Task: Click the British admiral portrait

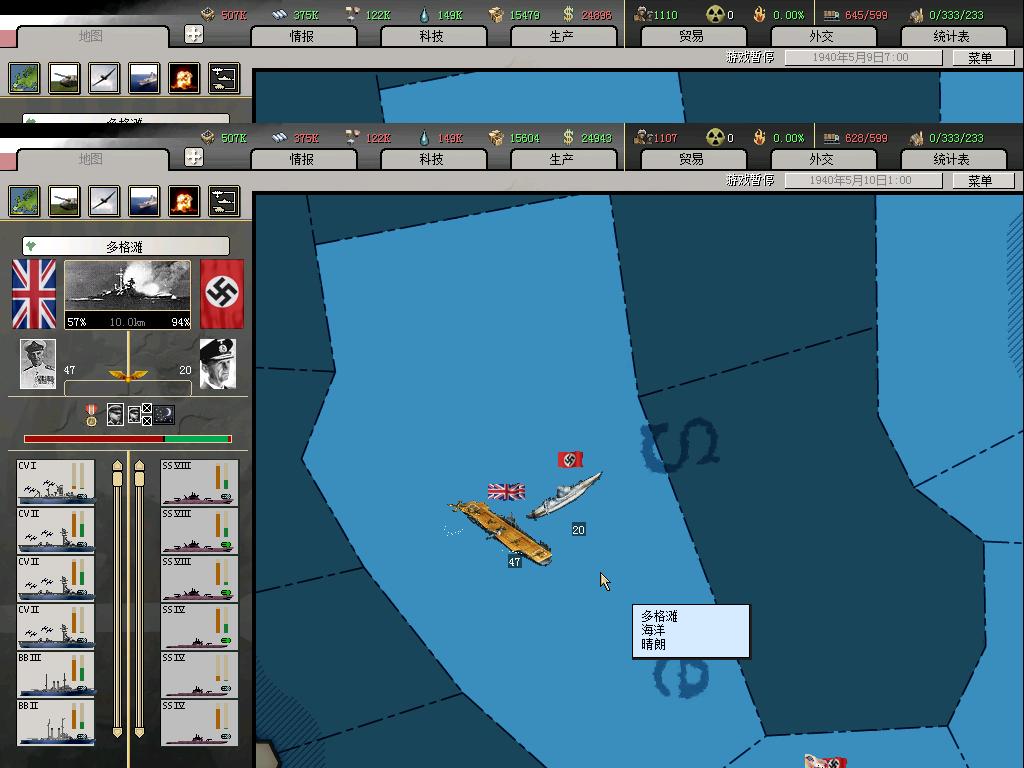Action: pyautogui.click(x=38, y=364)
